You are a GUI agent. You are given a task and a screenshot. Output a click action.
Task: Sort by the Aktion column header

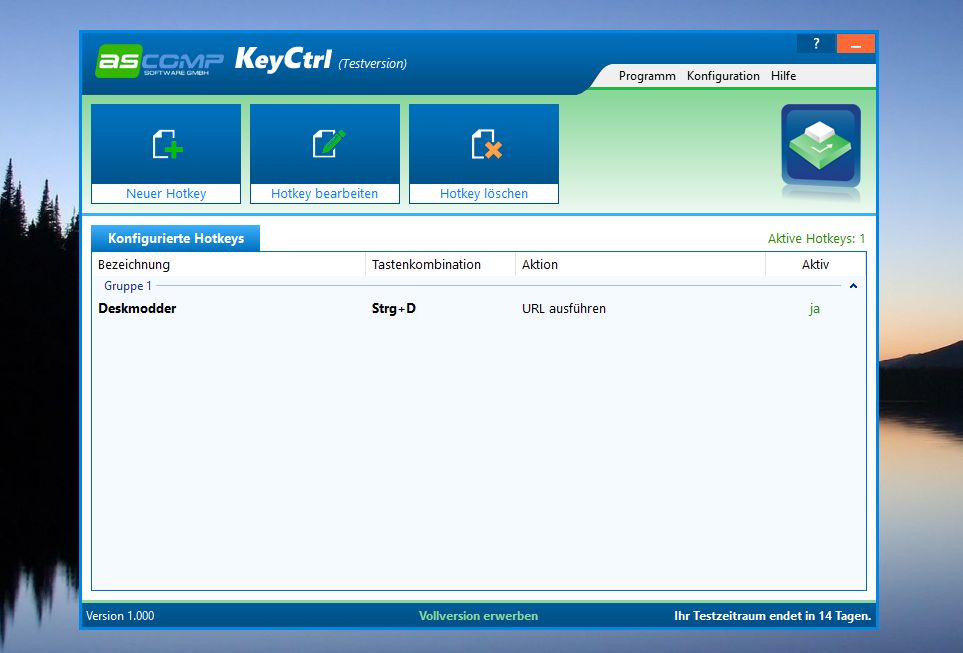(641, 265)
